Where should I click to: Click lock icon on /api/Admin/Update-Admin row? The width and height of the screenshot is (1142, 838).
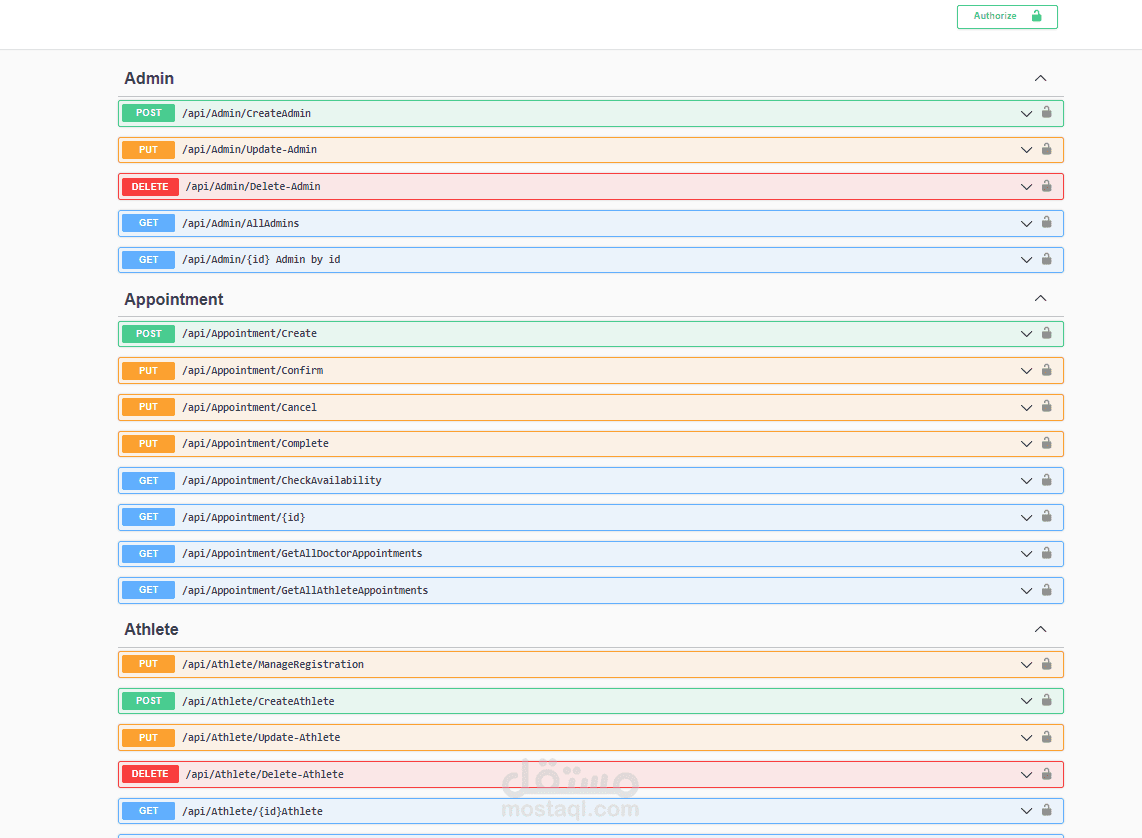tap(1047, 149)
